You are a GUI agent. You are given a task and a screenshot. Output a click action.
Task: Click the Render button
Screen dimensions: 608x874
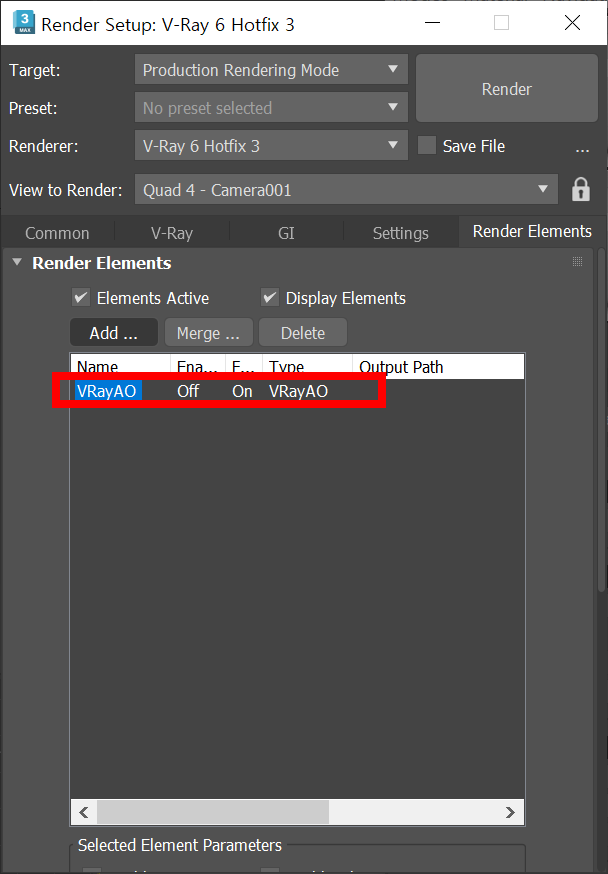click(507, 89)
